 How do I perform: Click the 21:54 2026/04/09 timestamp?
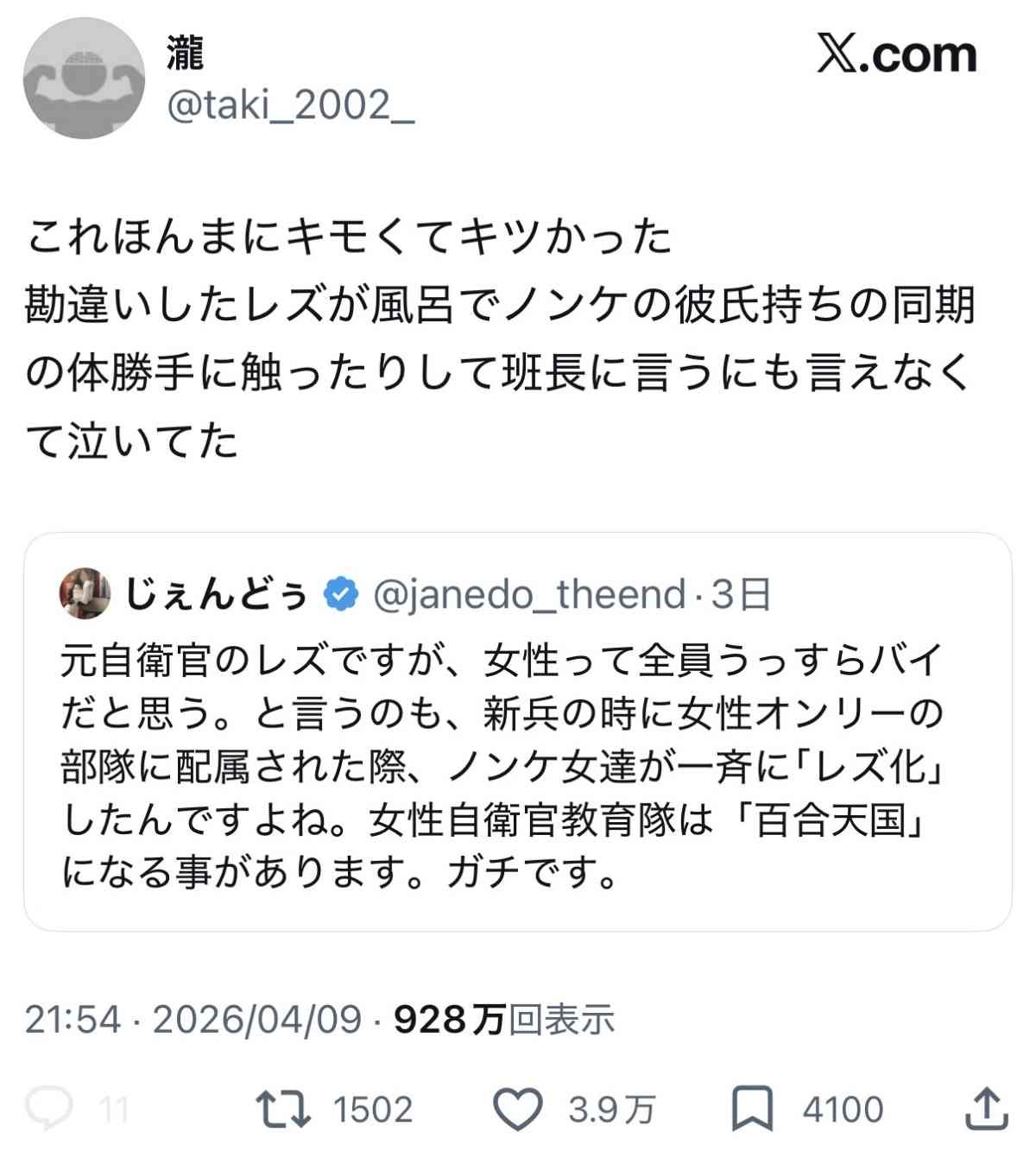pos(193,1020)
